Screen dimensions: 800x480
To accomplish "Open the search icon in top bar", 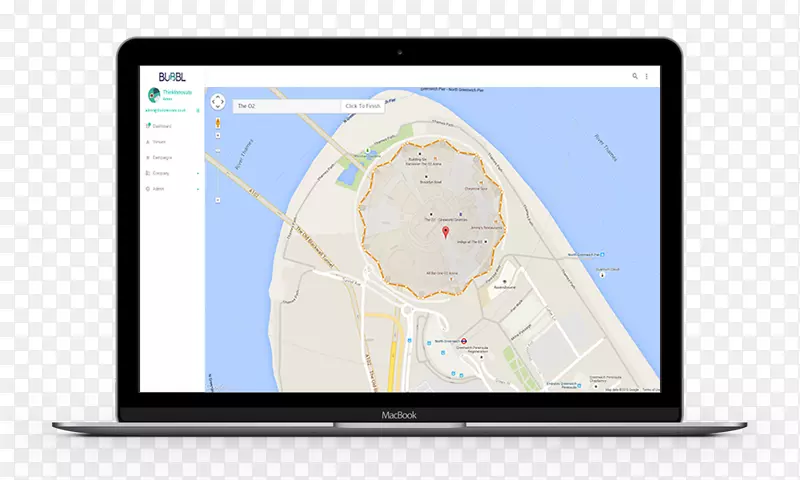I will tap(635, 76).
